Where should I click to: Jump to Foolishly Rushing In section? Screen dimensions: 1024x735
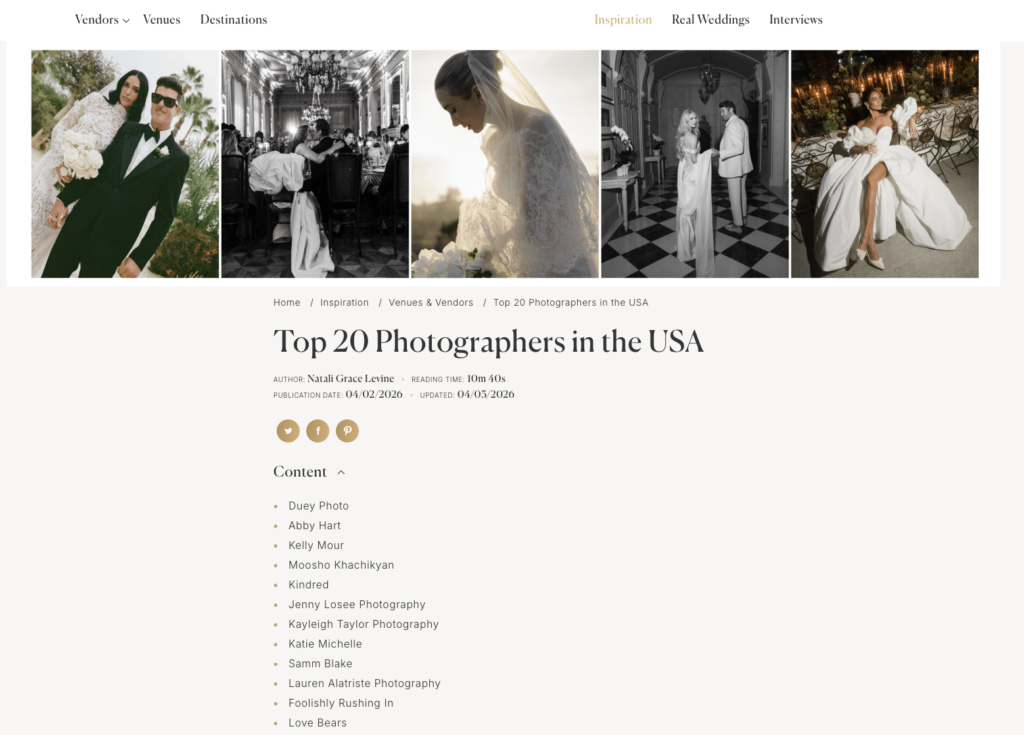341,703
